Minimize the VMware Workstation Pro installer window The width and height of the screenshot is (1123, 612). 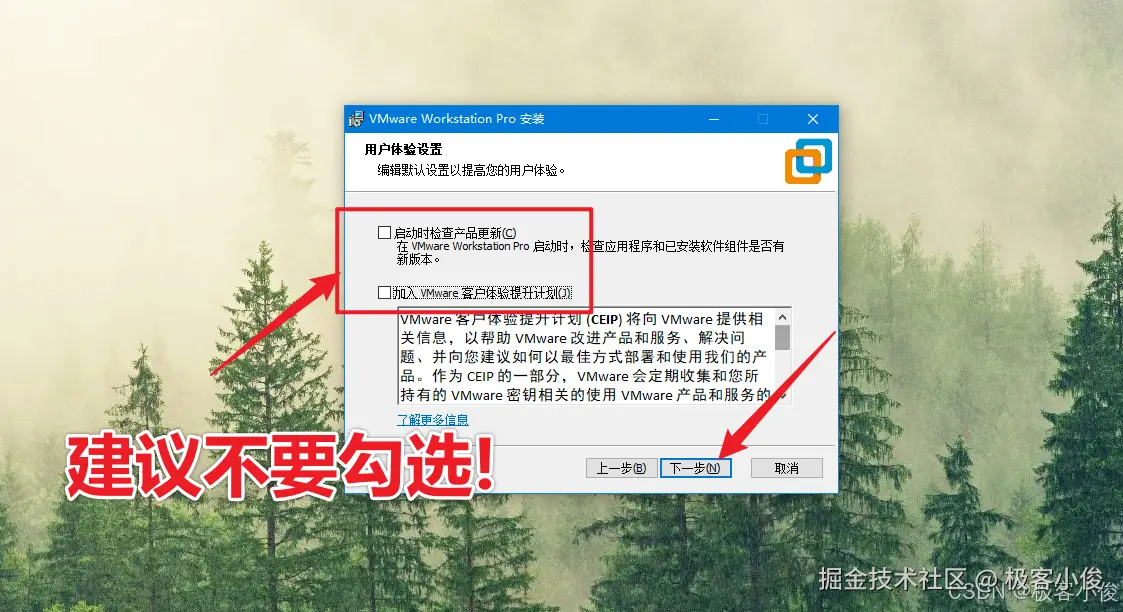714,119
